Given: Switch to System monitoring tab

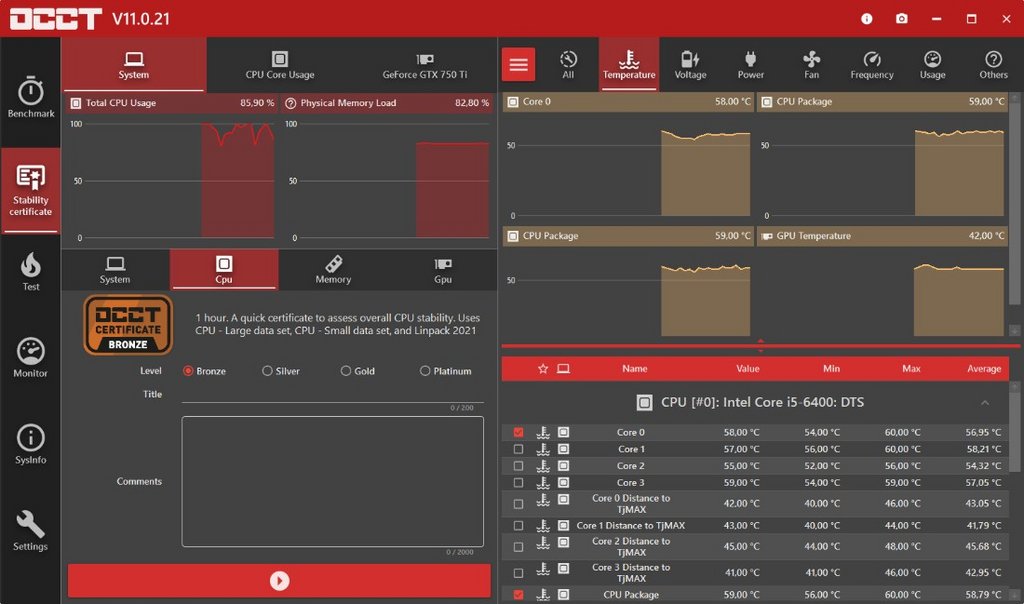Looking at the screenshot, I should pos(134,65).
